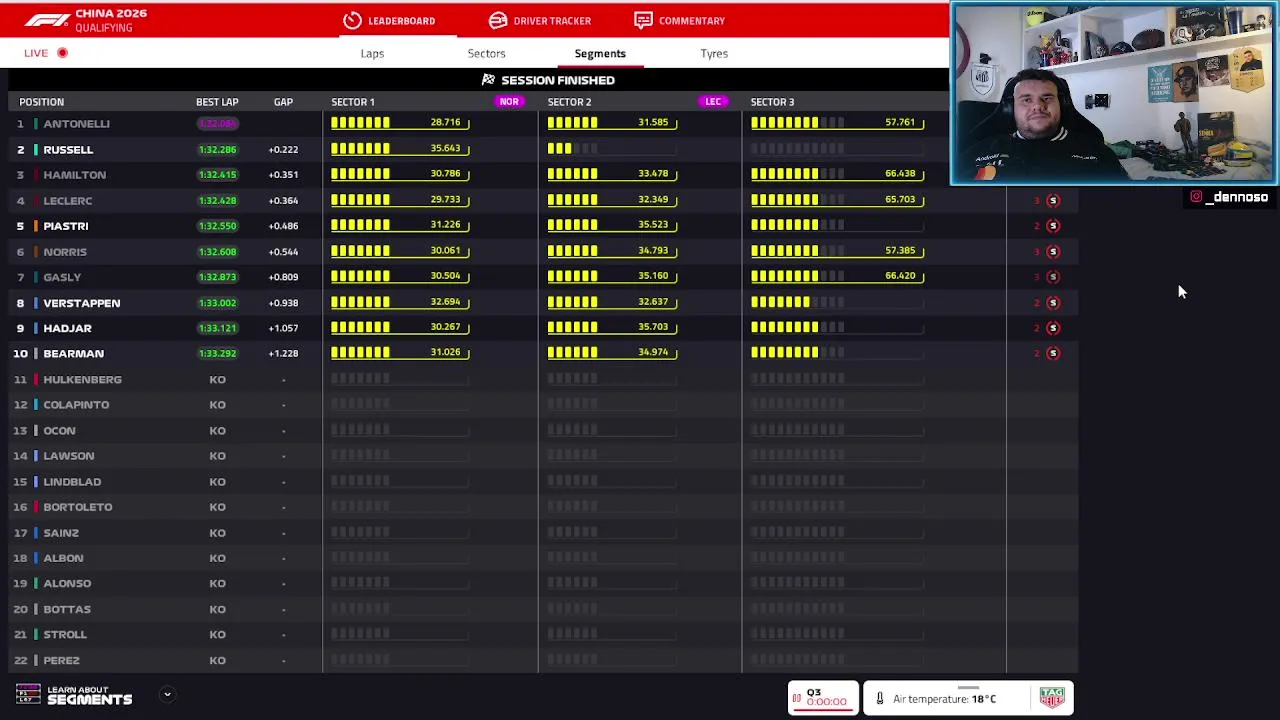The width and height of the screenshot is (1280, 720).
Task: Click Hadjar's soft tyre icon
Action: [x=1052, y=328]
